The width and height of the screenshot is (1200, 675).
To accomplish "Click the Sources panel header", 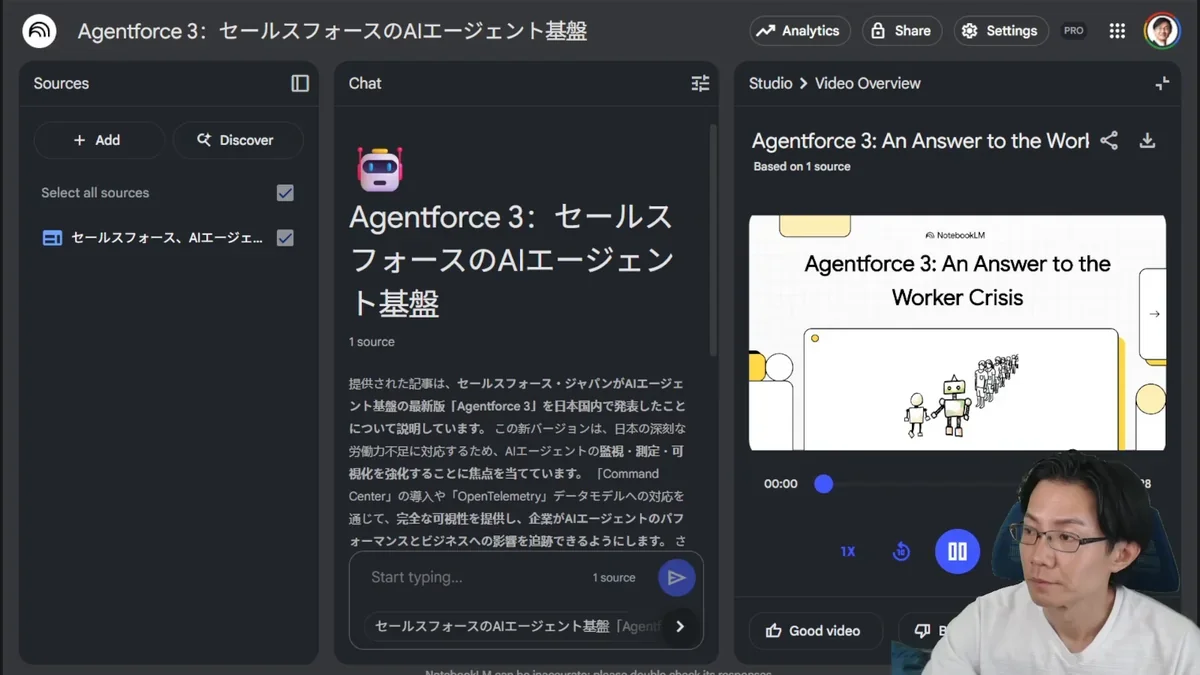I will 61,84.
